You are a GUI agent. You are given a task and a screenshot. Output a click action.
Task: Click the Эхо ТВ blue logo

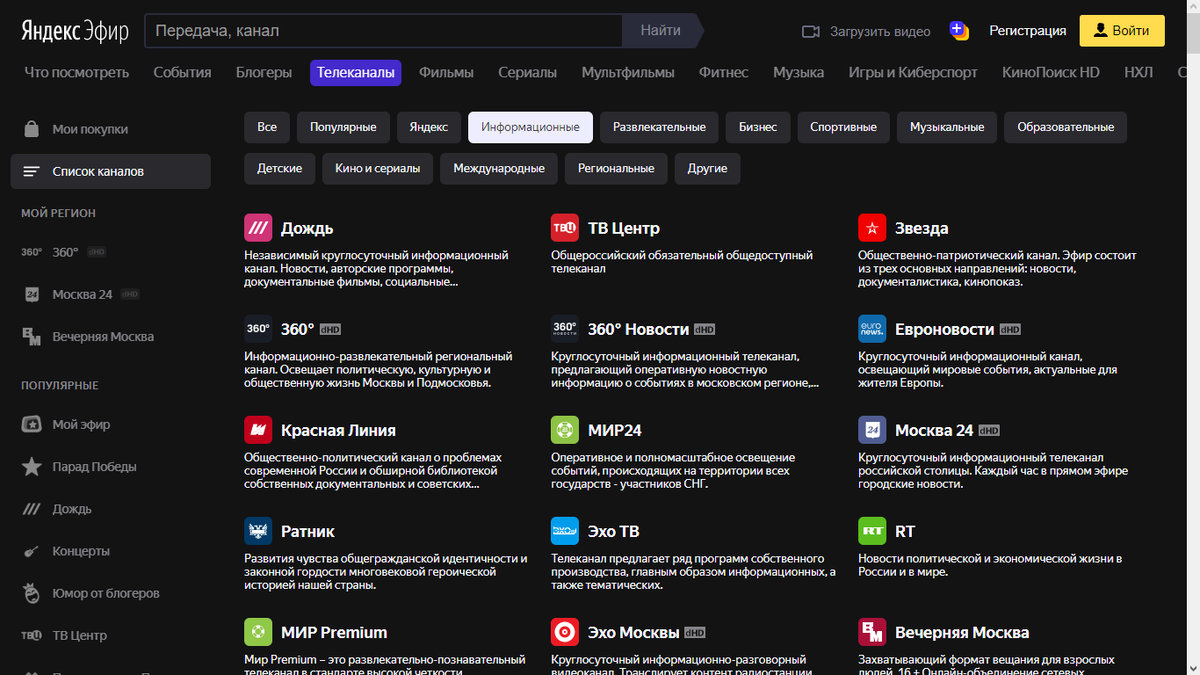[565, 531]
